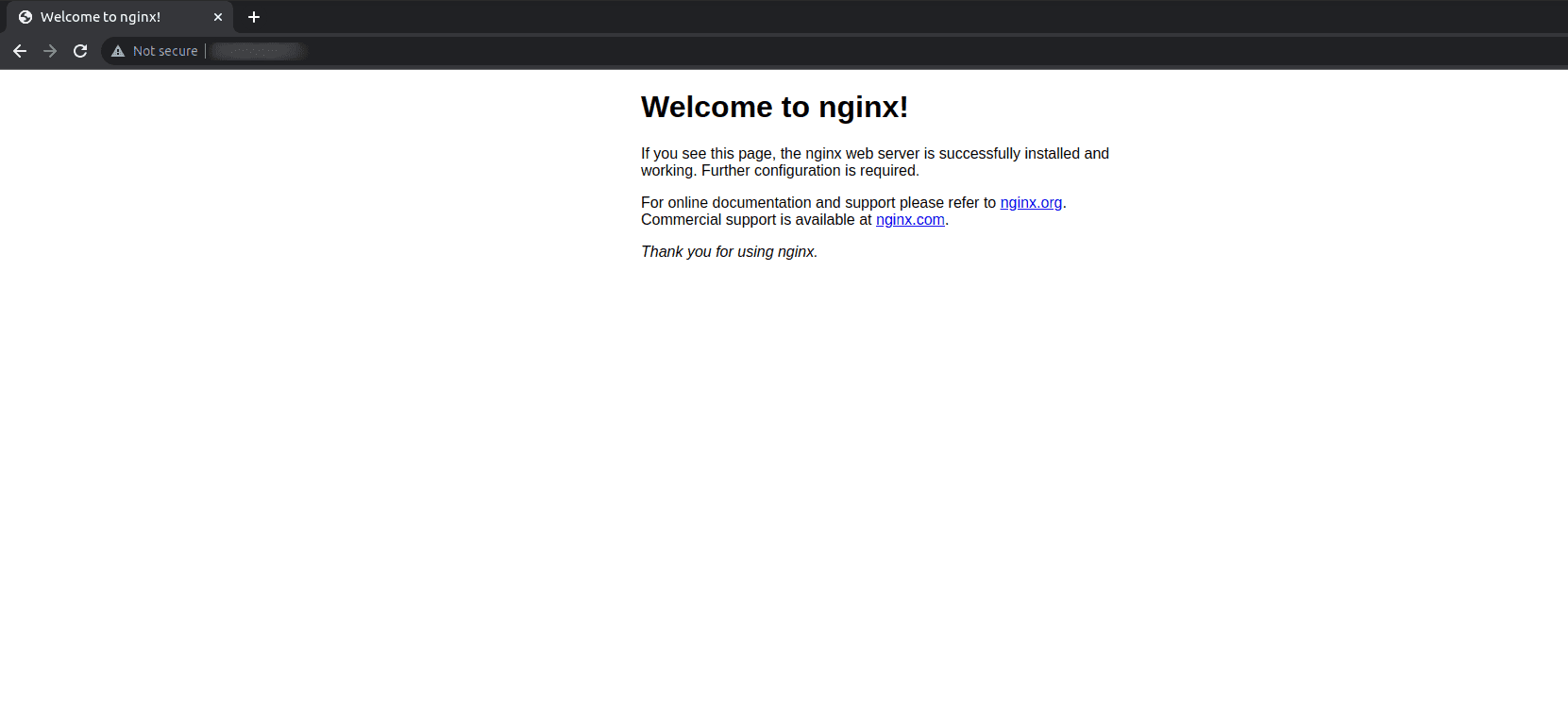Viewport: 1568px width, 713px height.
Task: Click the Not secure warning icon
Action: [118, 51]
